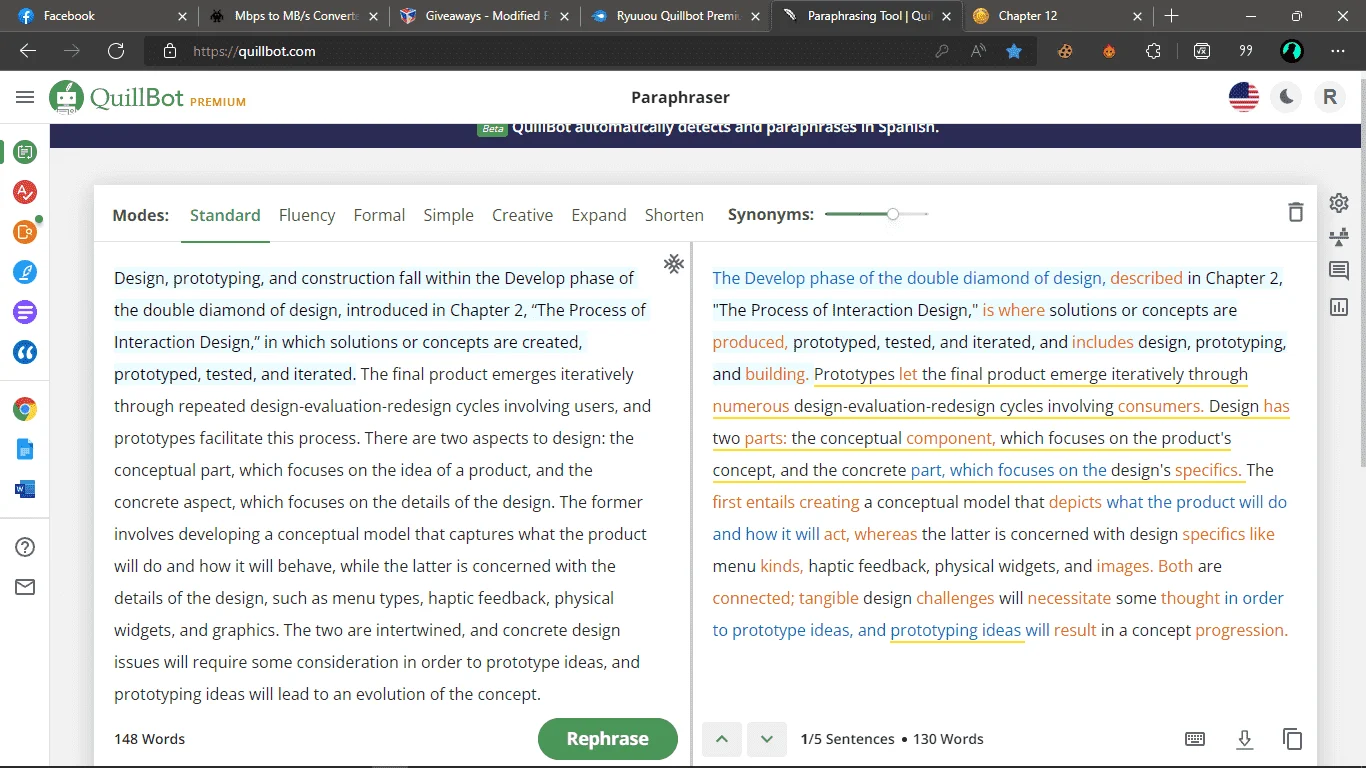
Task: Click the cookie extension icon in toolbar
Action: click(x=1066, y=51)
